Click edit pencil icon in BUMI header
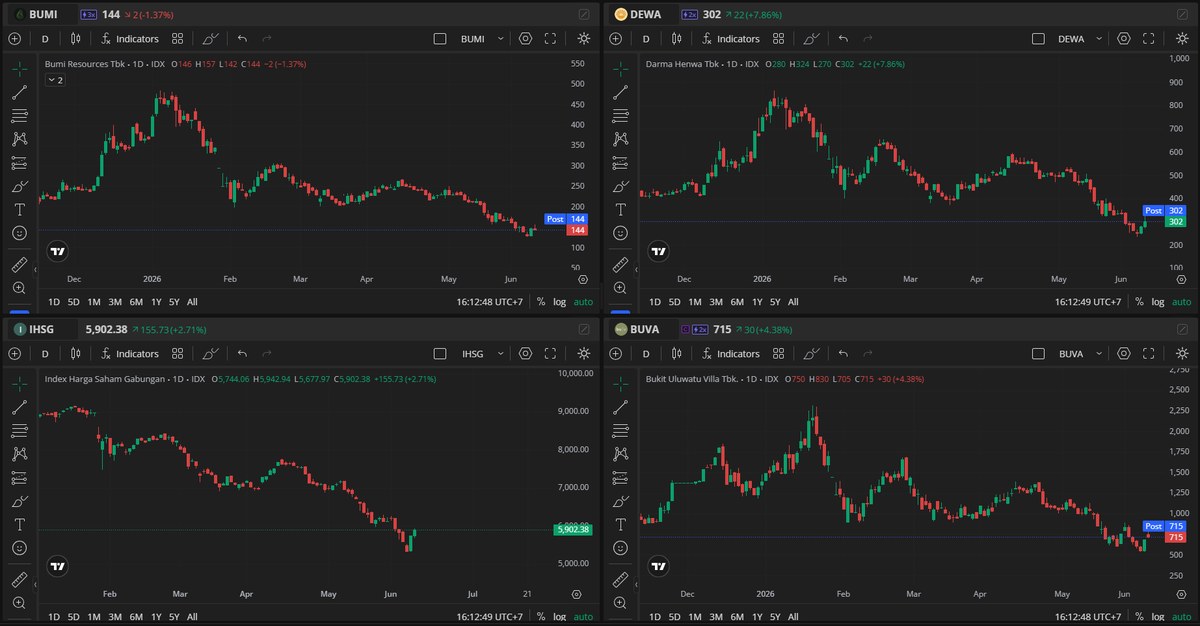1200x626 pixels. [584, 15]
